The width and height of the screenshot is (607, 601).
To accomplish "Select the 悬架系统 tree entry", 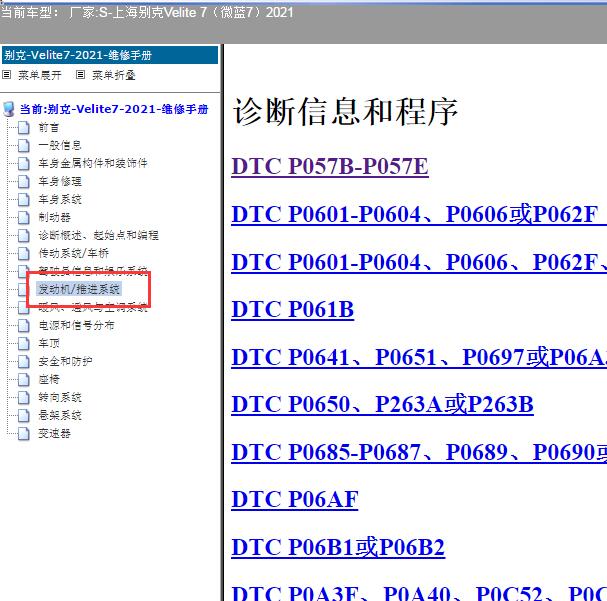I will point(60,415).
